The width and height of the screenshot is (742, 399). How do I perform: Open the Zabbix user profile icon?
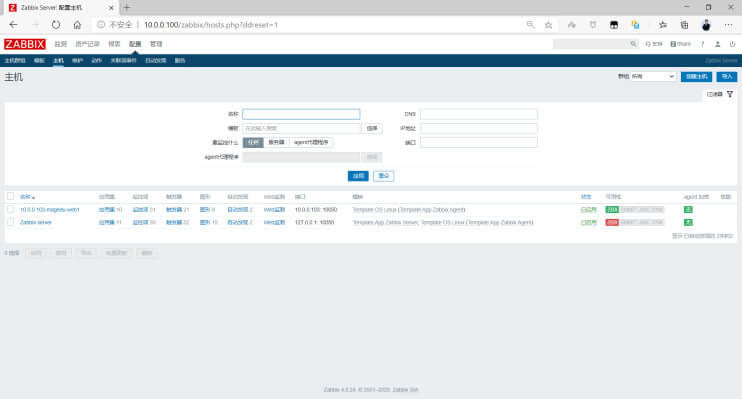click(717, 44)
